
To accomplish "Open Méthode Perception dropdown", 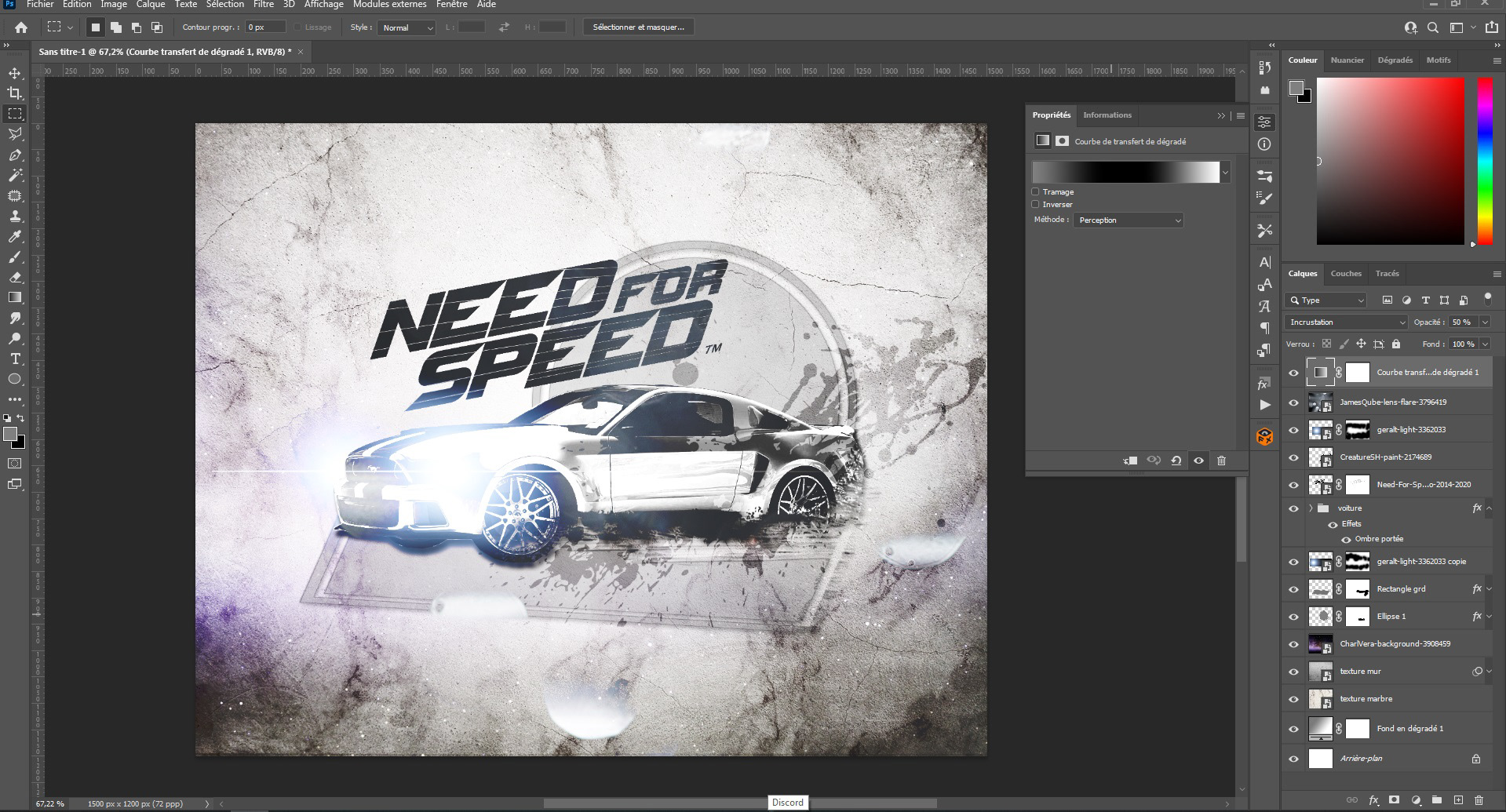I will click(1128, 220).
